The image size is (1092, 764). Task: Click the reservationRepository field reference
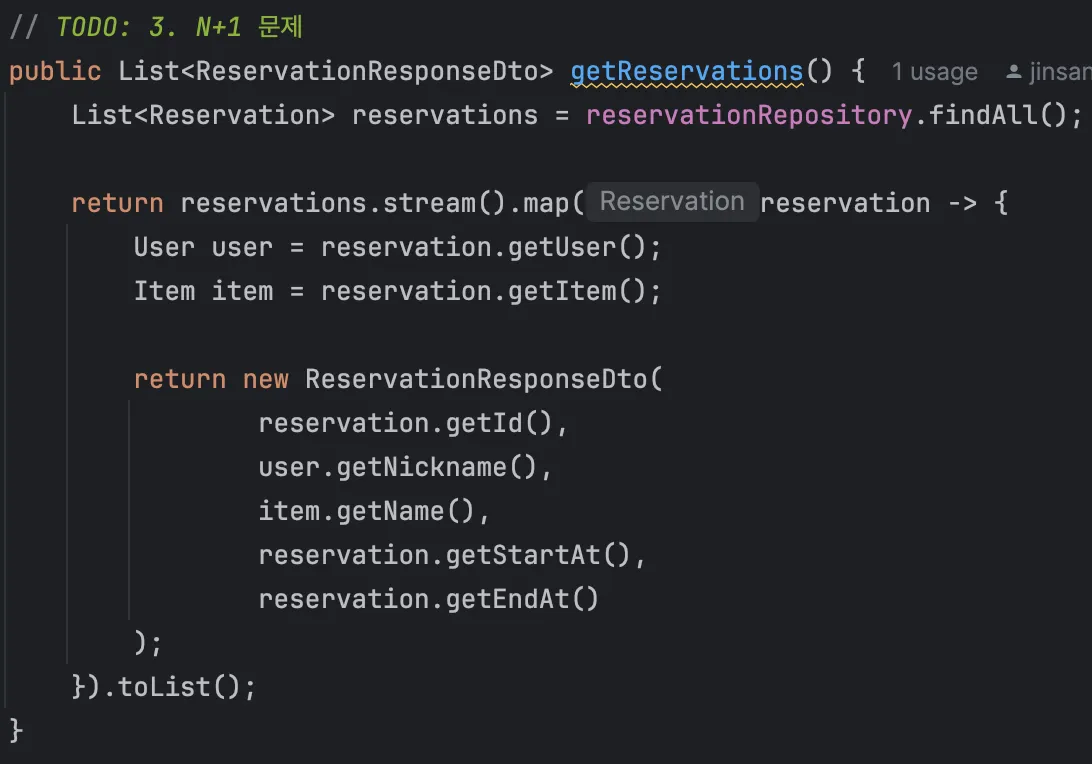point(749,115)
